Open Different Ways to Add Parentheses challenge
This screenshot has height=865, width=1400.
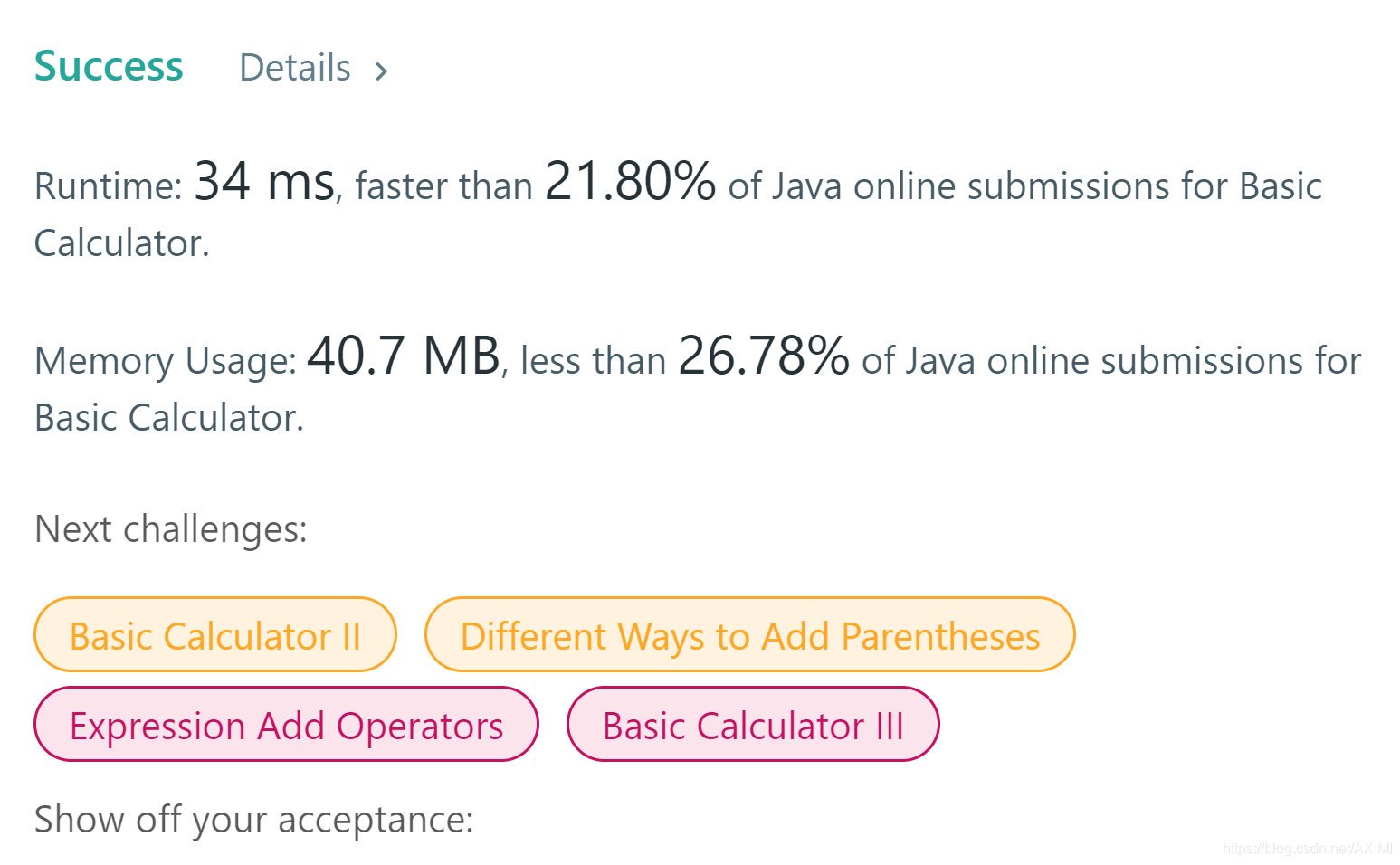pyautogui.click(x=749, y=635)
